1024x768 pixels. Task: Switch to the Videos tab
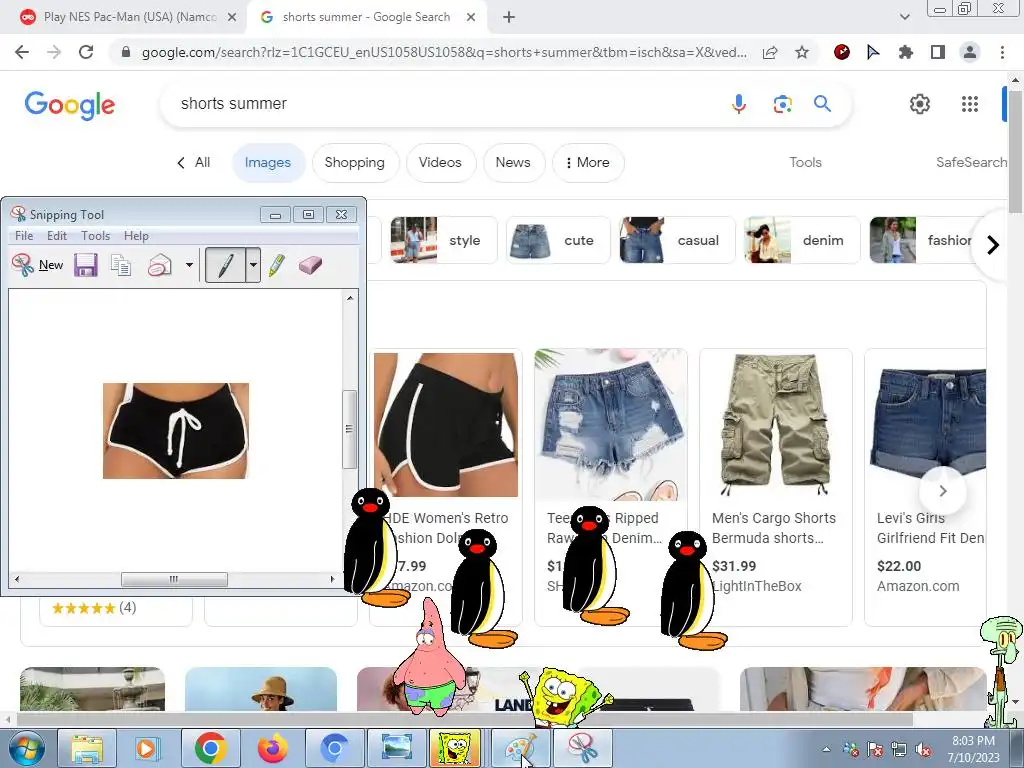[x=440, y=163]
